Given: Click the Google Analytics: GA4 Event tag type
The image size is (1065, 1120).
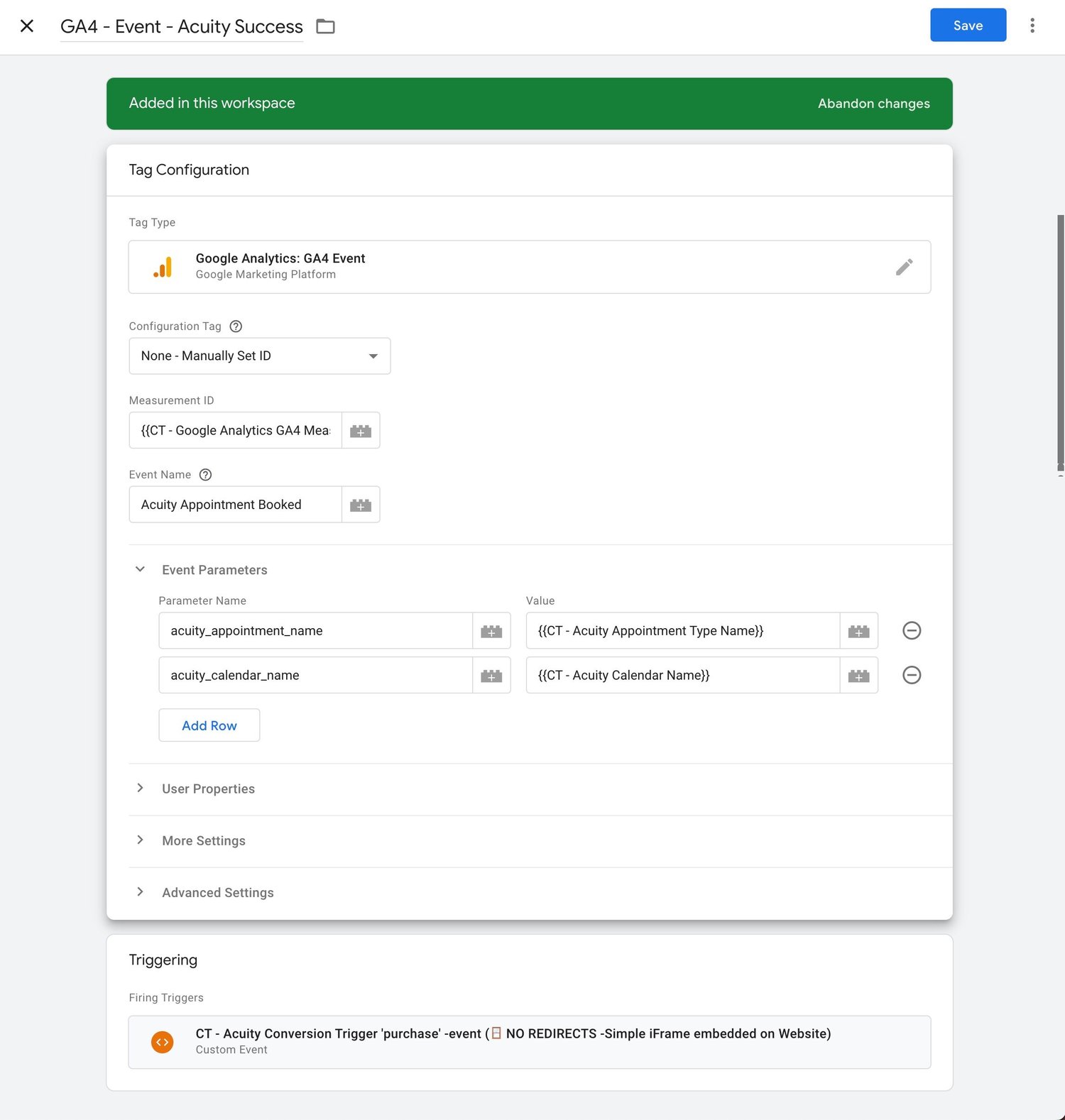Looking at the screenshot, I should click(530, 267).
